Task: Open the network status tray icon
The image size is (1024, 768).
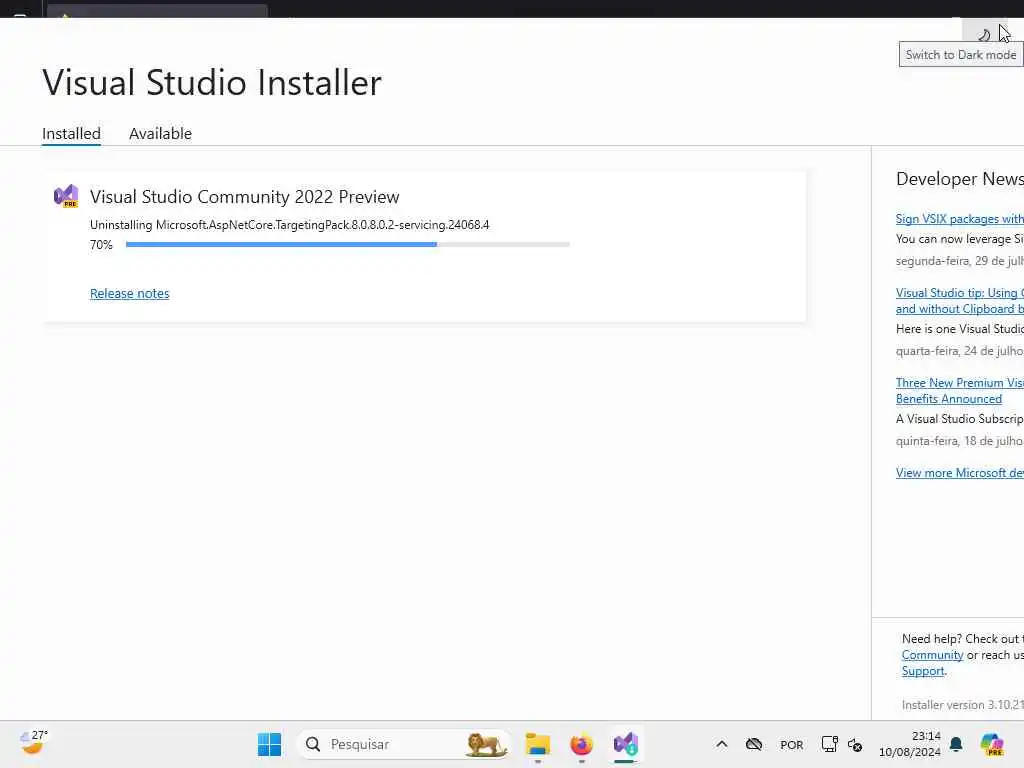Action: click(x=829, y=744)
